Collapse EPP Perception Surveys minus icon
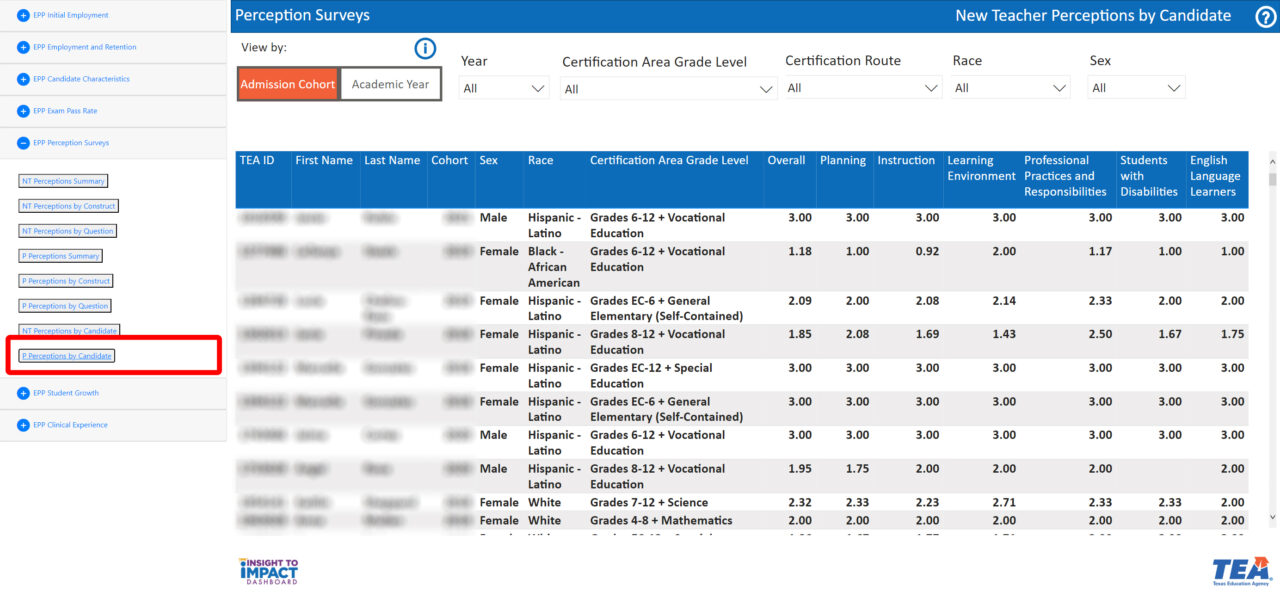The height and width of the screenshot is (598, 1280). [23, 143]
